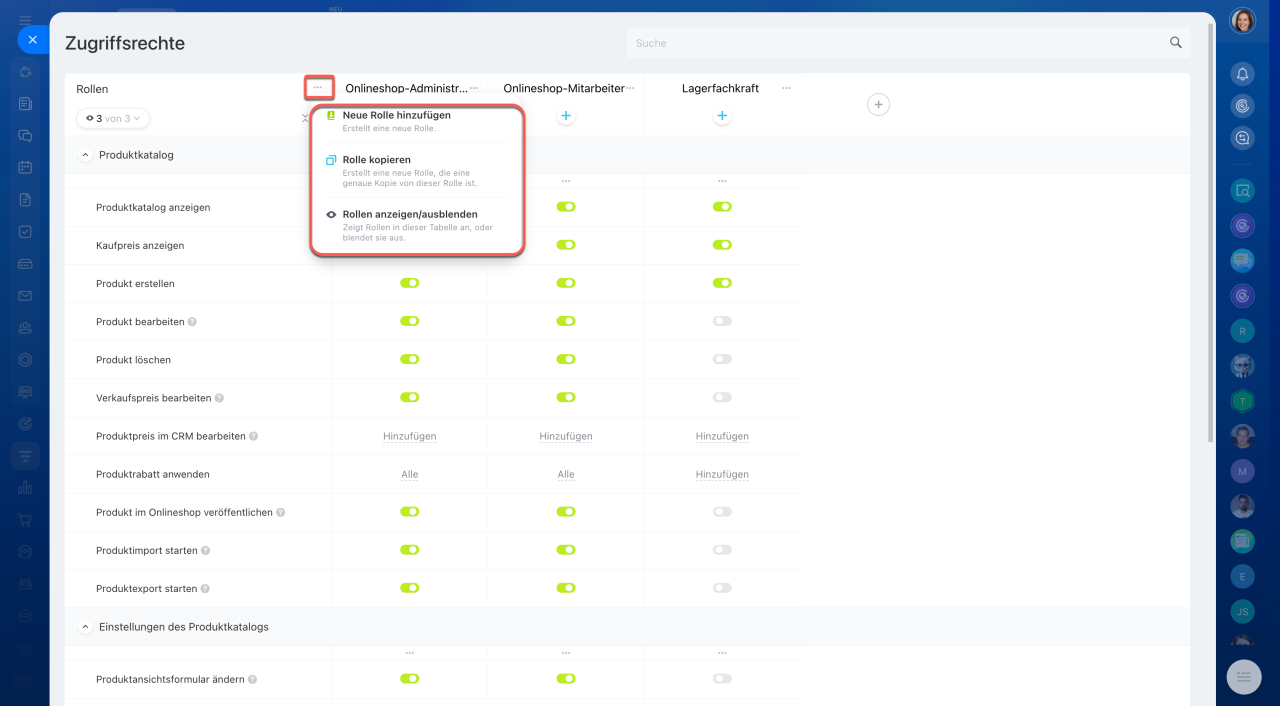Click Hinzufügen for Produktpreis im CRM, Administrator
Viewport: 1280px width, 706px height.
click(410, 436)
